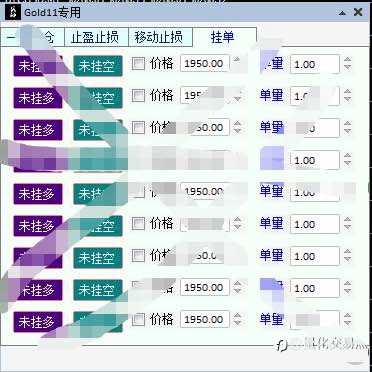
Task: Increase the ninth row's price with up arrow
Action: click(237, 316)
